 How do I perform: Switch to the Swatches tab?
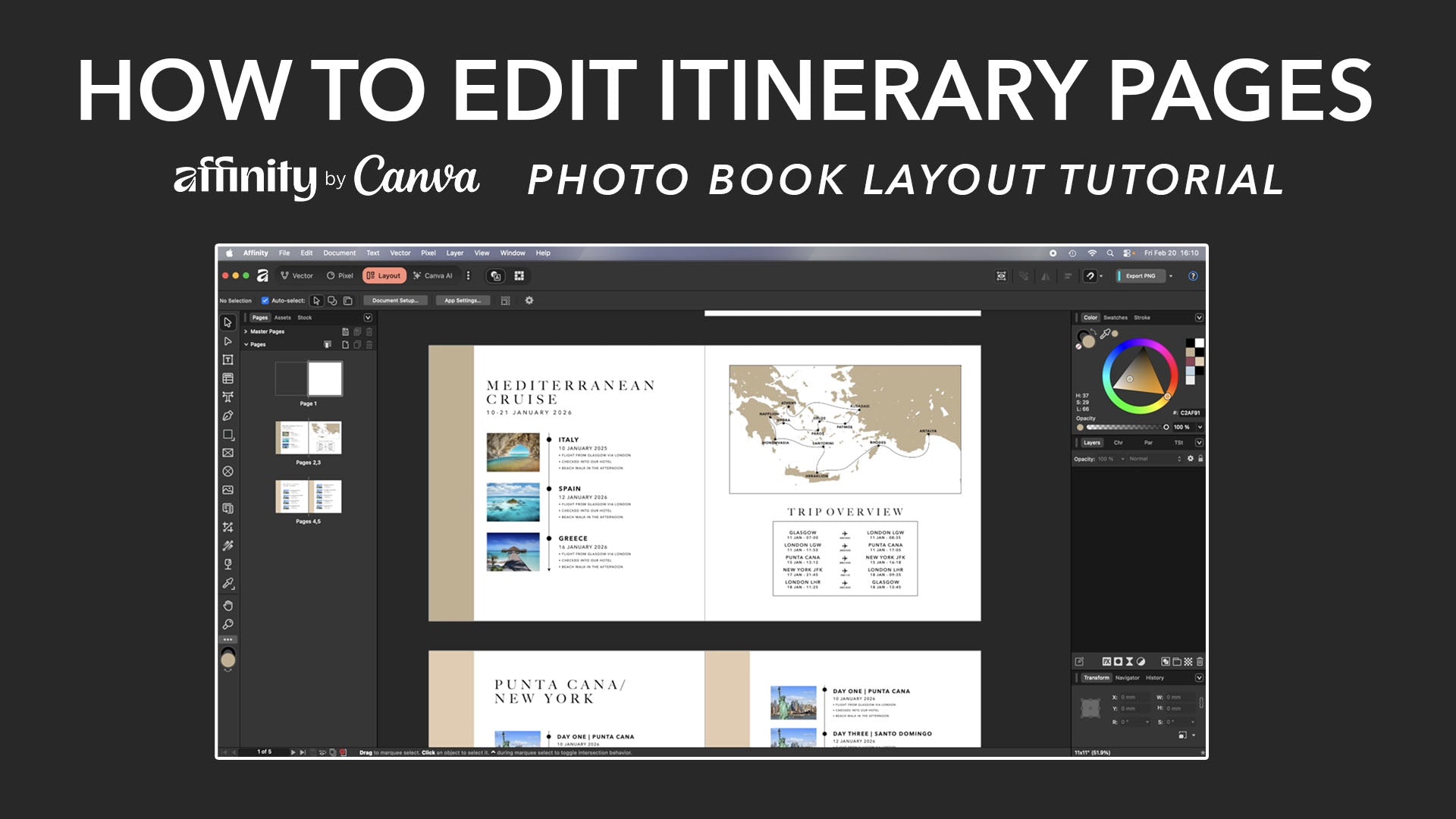tap(1115, 318)
